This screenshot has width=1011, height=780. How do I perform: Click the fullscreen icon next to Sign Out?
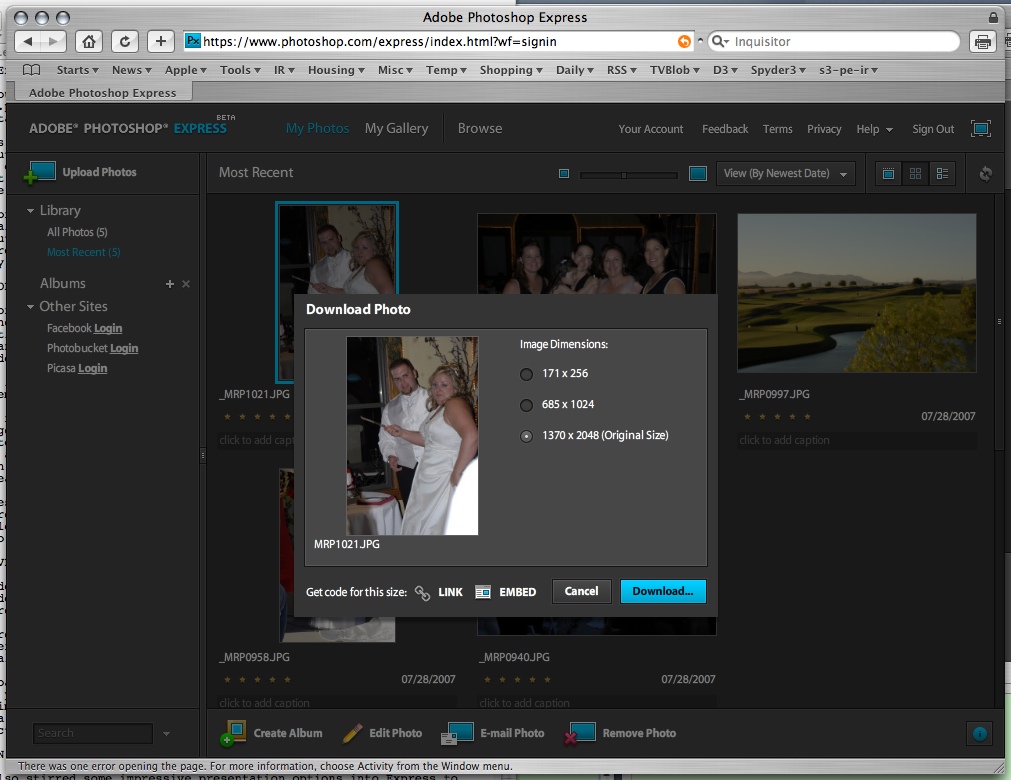[980, 129]
